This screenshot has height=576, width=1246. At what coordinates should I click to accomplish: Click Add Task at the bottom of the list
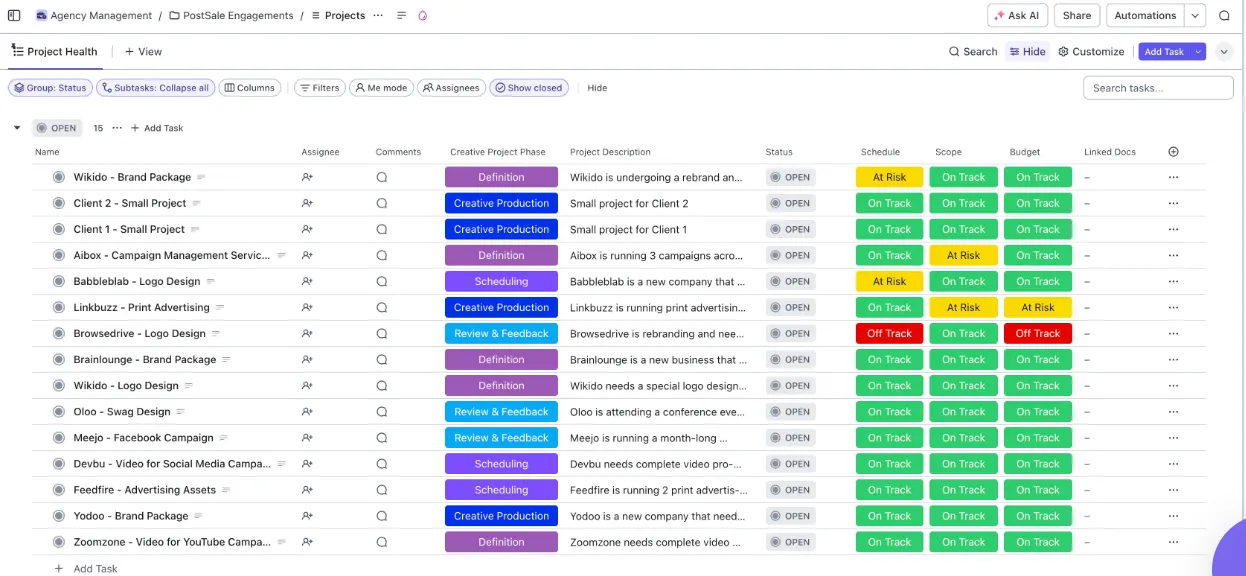coord(87,568)
